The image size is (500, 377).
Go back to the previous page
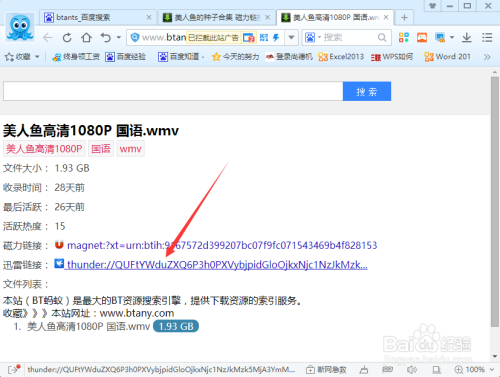coord(48,38)
